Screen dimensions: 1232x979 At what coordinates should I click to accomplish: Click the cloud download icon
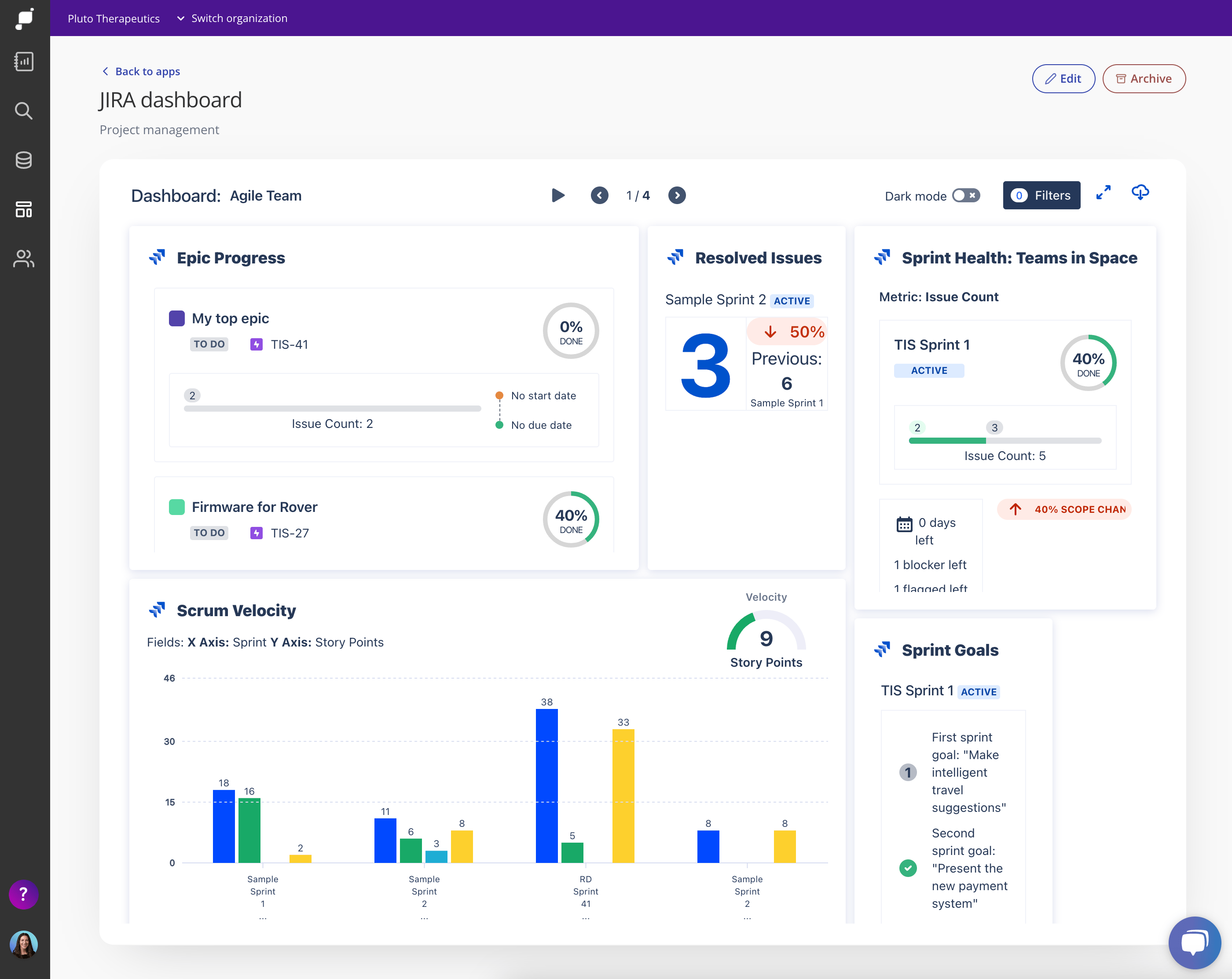tap(1140, 193)
